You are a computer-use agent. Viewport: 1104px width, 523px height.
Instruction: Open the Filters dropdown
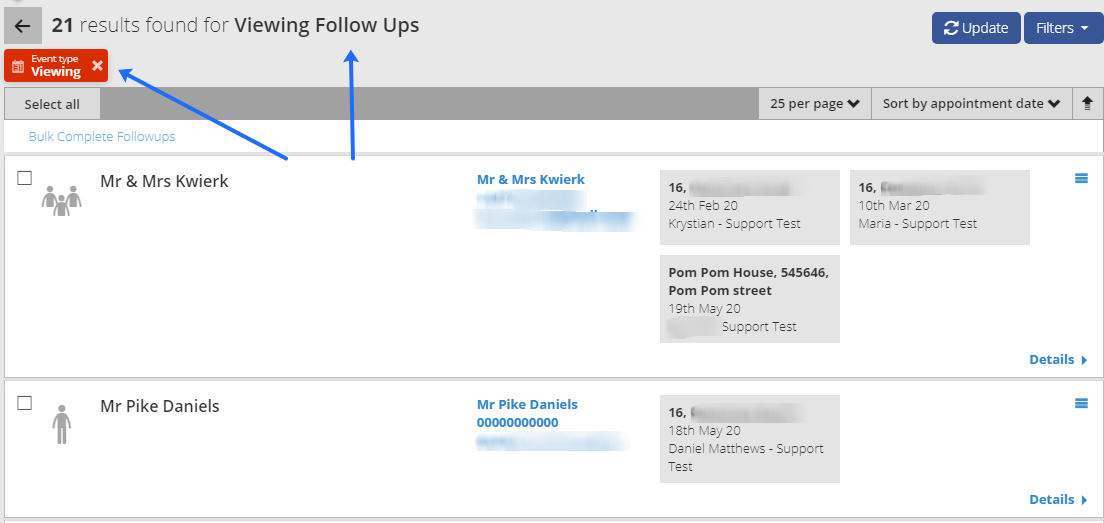(x=1063, y=28)
